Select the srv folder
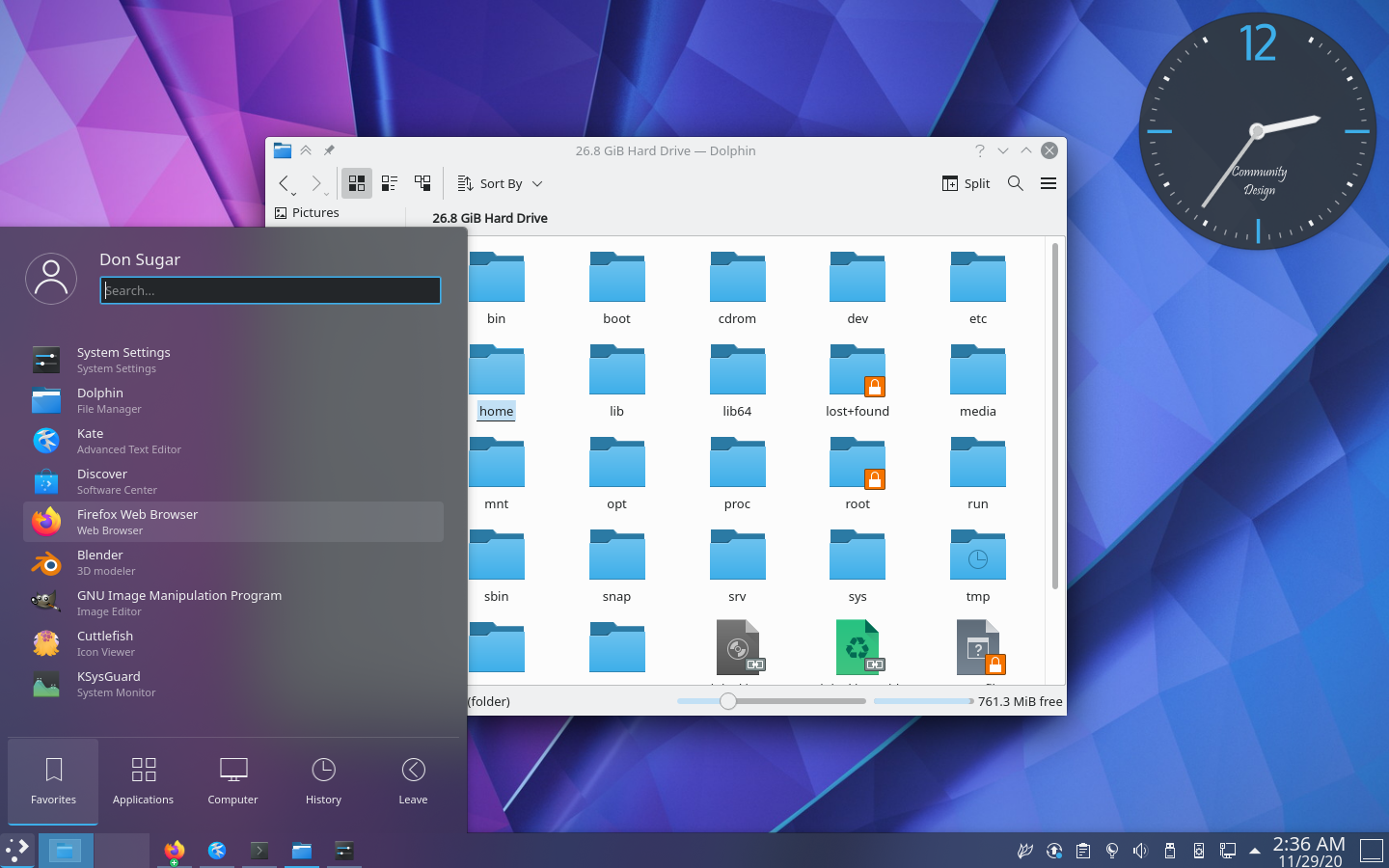Image resolution: width=1389 pixels, height=868 pixels. point(737,566)
